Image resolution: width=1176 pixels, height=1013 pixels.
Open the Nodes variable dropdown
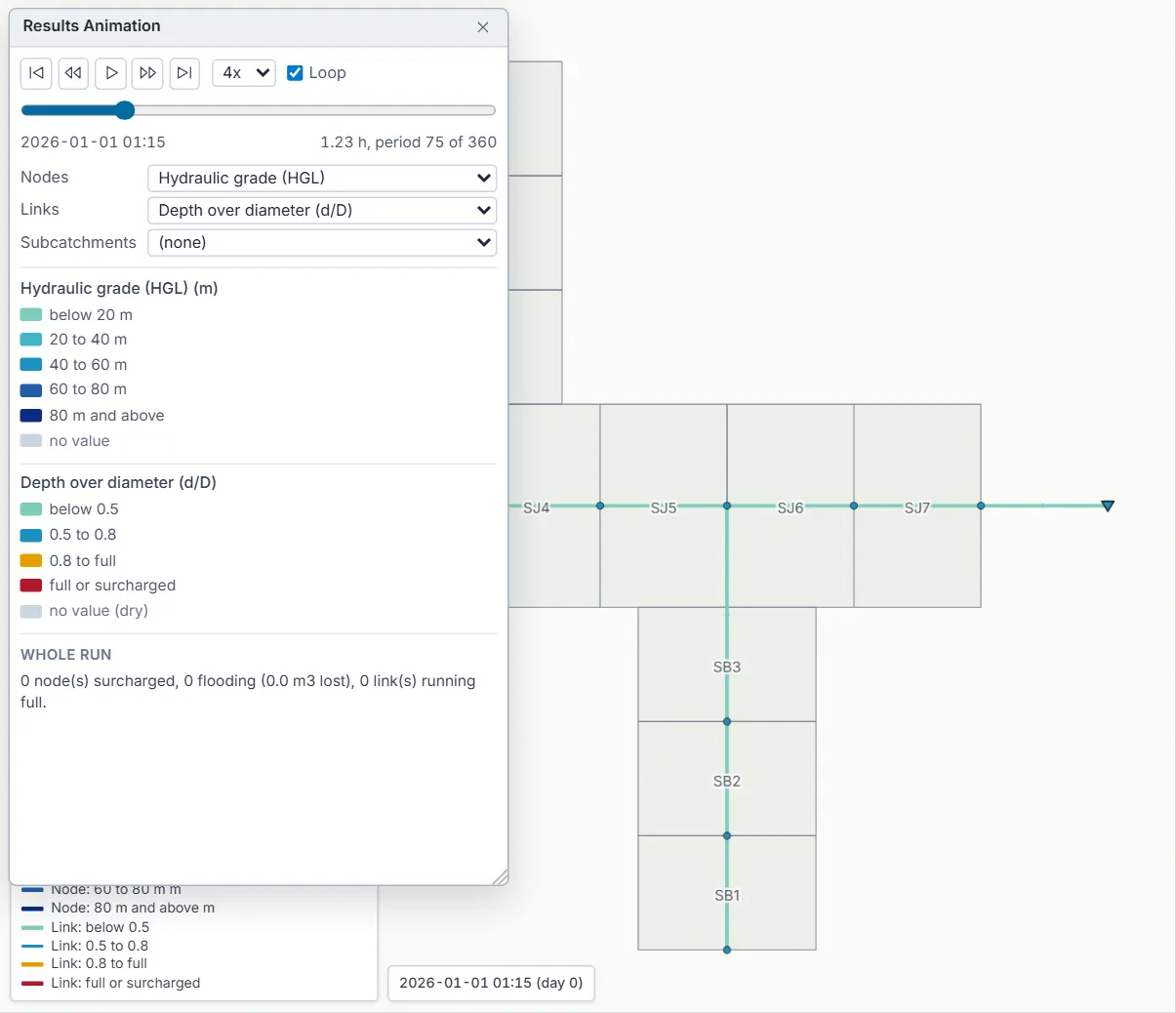[x=322, y=178]
